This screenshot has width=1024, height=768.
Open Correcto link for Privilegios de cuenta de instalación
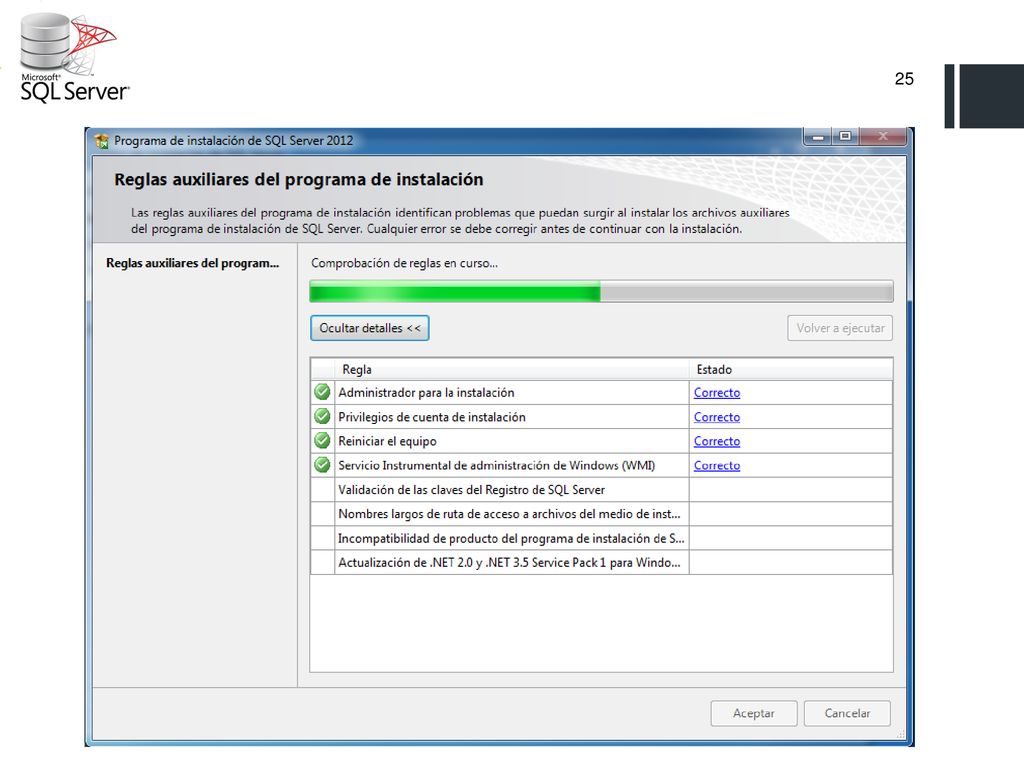tap(716, 417)
